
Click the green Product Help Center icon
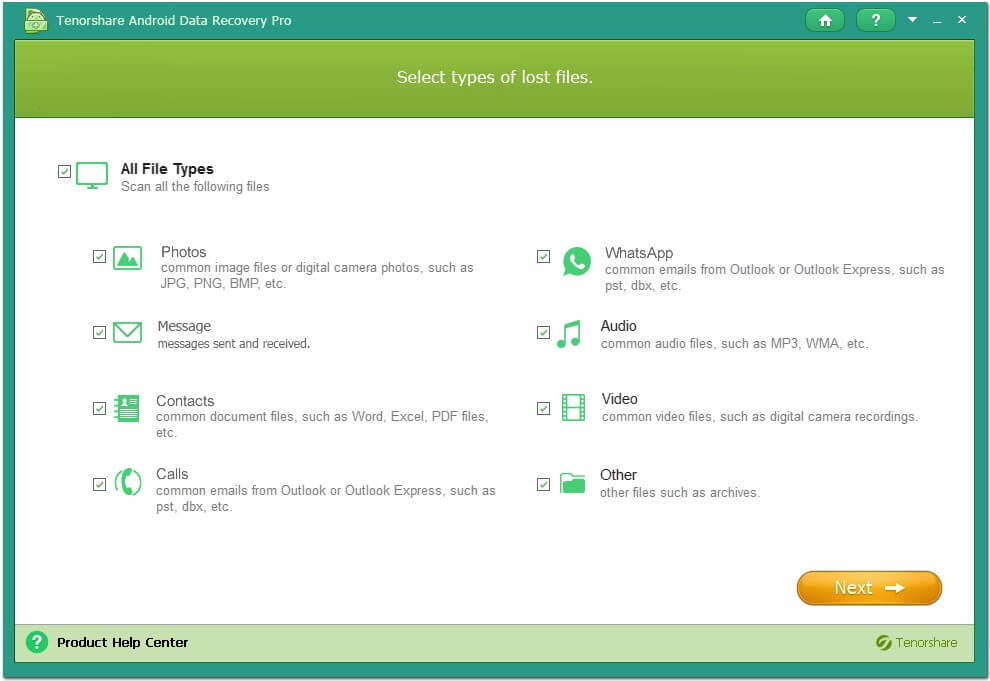[37, 642]
